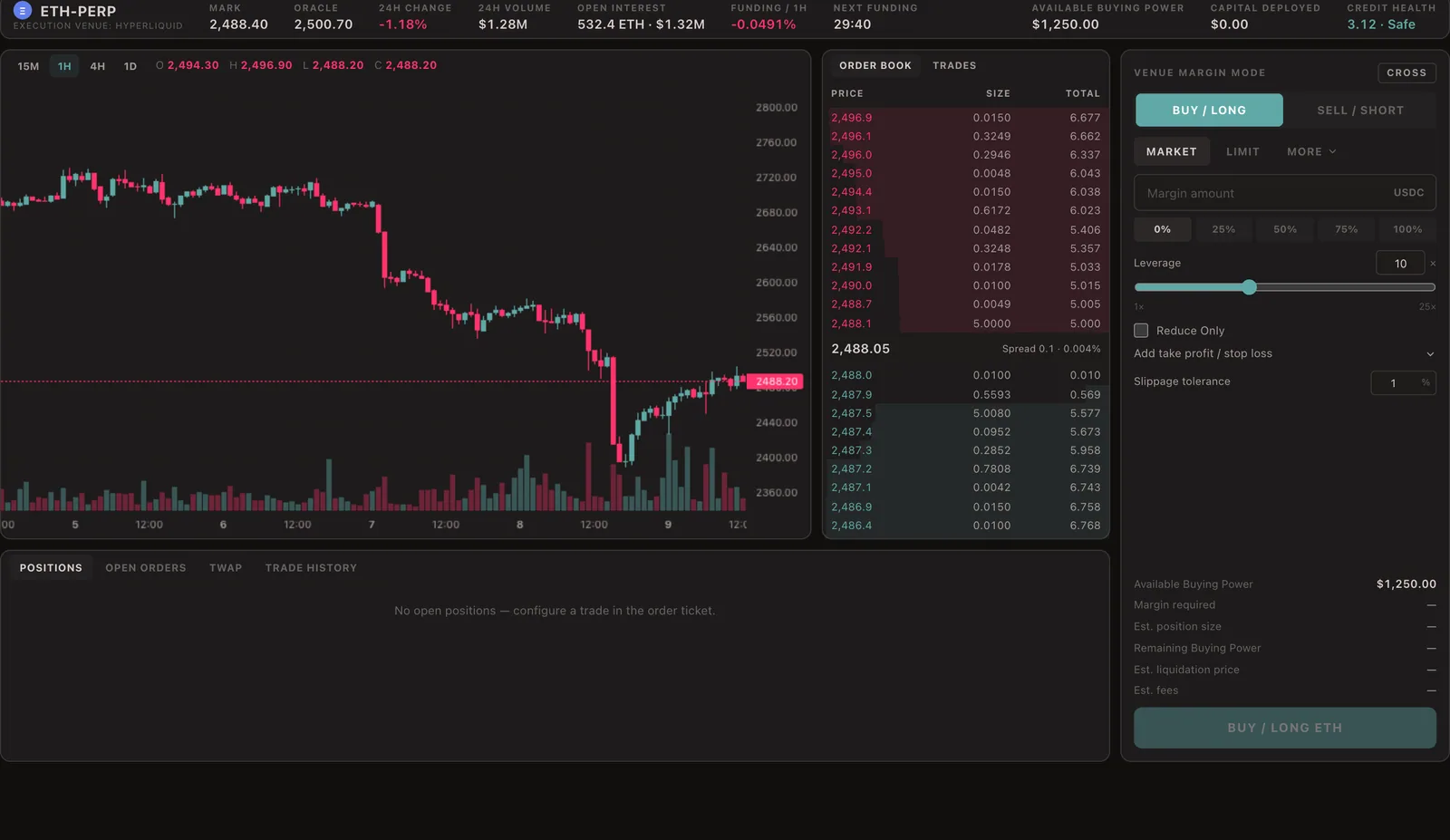Enable the Reduce Only checkbox
The width and height of the screenshot is (1450, 840).
1141,331
